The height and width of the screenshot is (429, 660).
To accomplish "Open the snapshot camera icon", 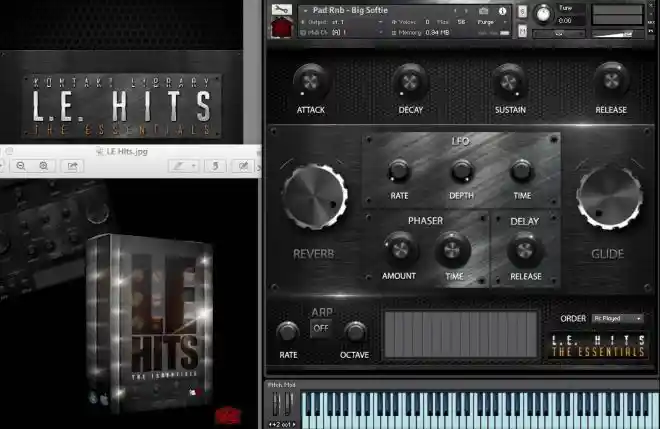I will 484,11.
